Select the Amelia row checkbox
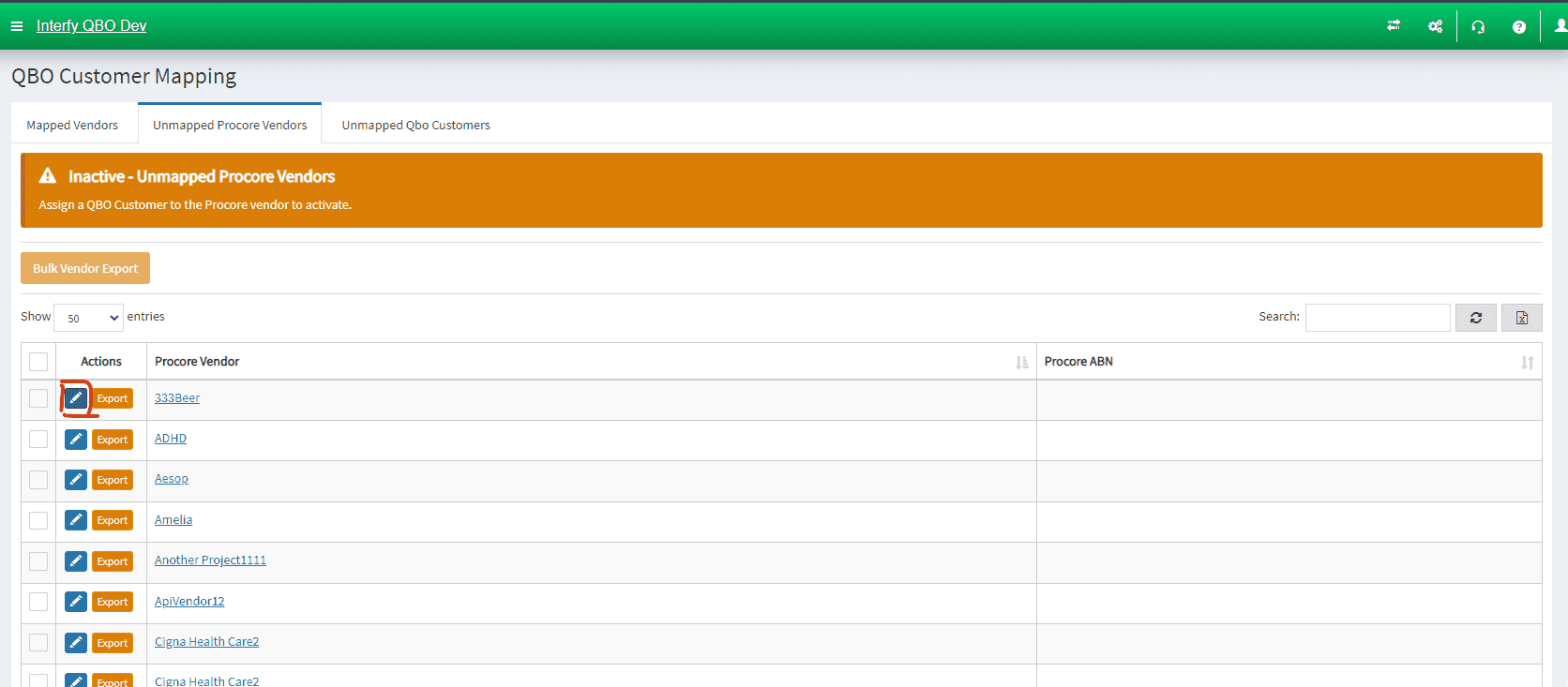Image resolution: width=1568 pixels, height=687 pixels. (38, 520)
